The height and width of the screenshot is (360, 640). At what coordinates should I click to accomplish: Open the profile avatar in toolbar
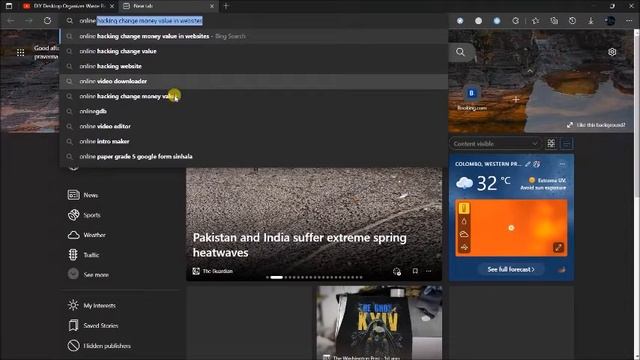610,21
